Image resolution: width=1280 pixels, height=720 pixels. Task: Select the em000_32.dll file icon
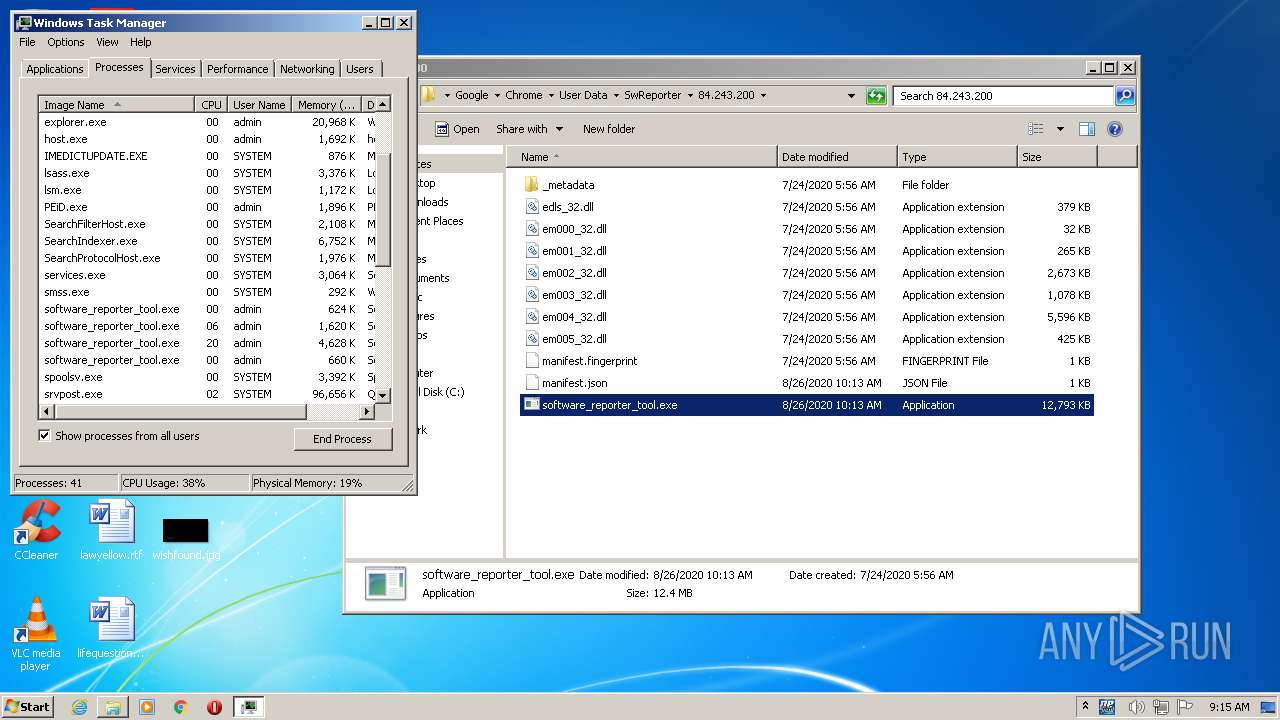532,229
